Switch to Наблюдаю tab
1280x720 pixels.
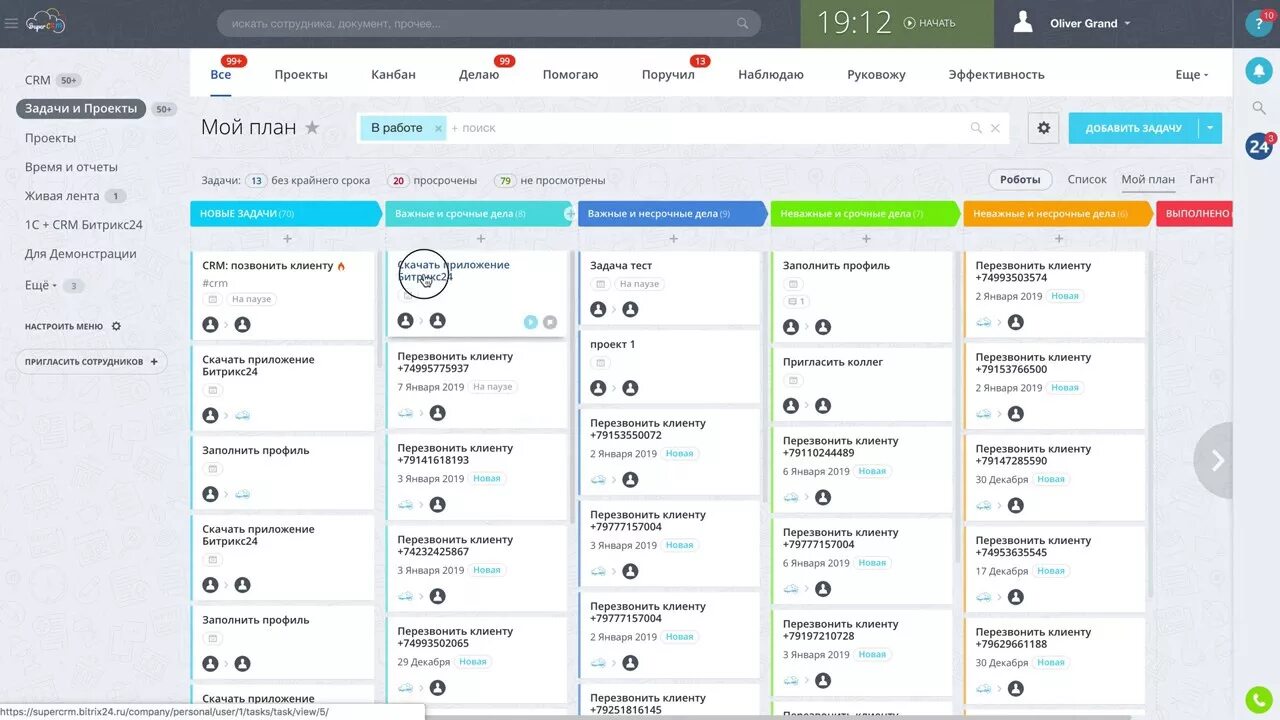point(771,75)
